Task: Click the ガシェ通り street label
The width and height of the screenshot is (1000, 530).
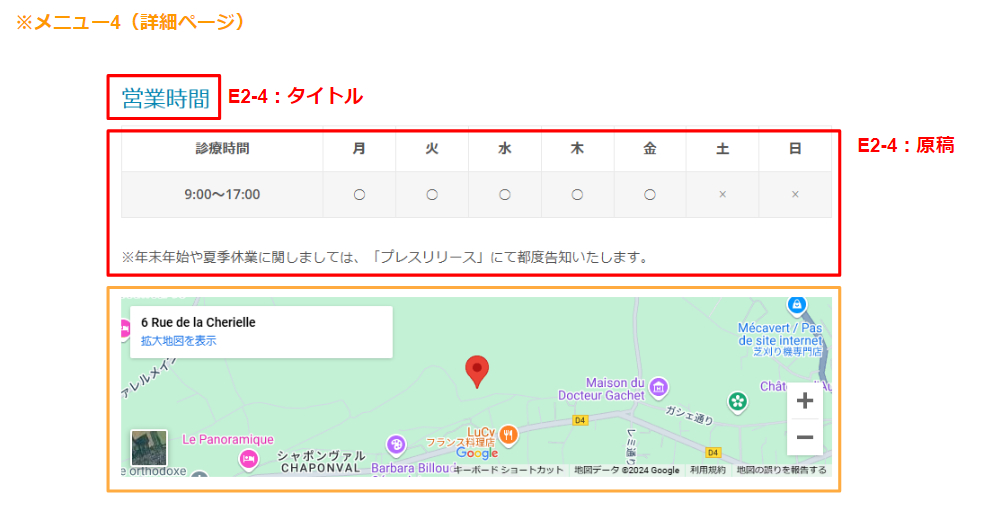Action: (x=689, y=415)
